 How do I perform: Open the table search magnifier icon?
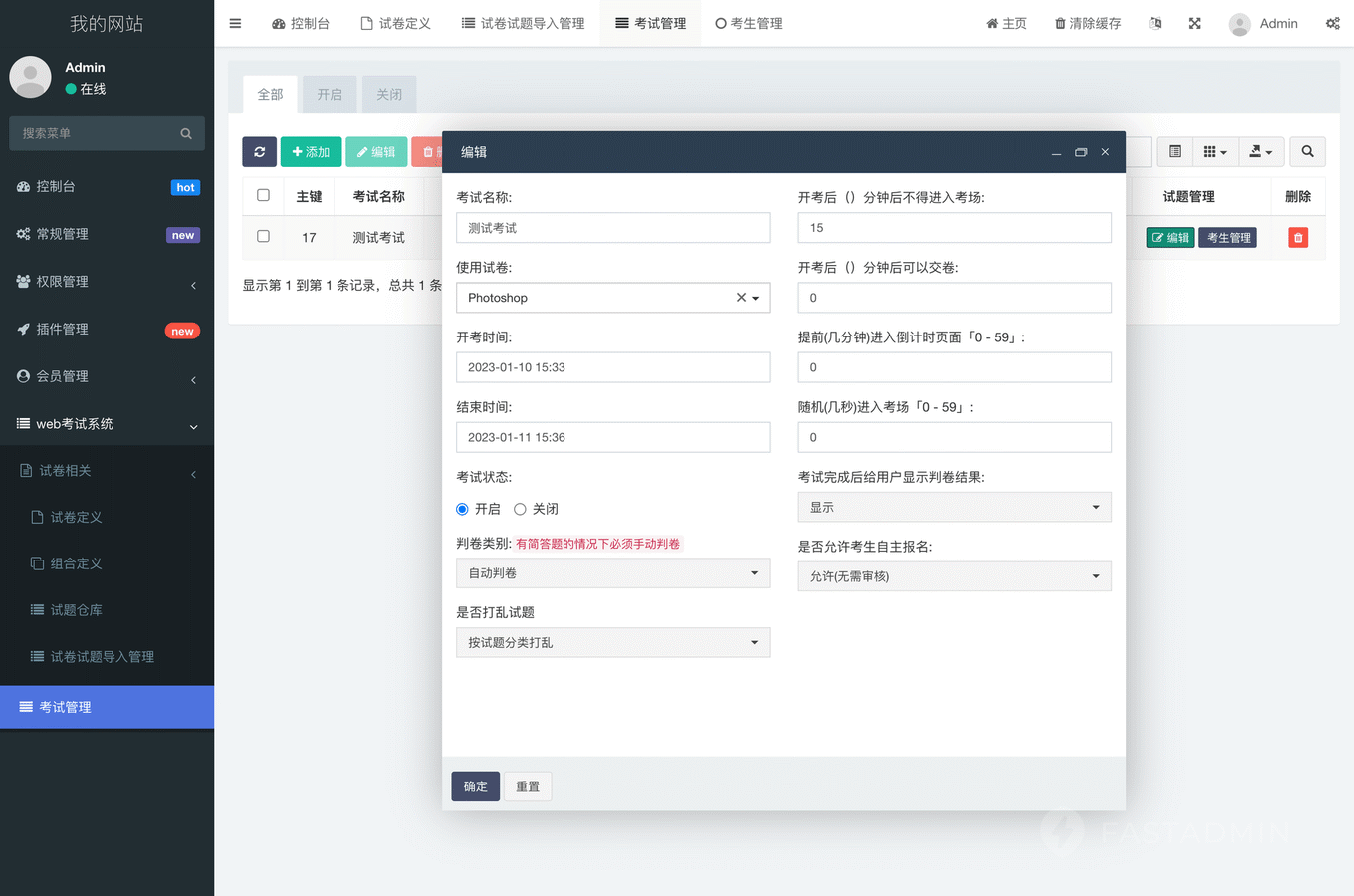click(1307, 152)
